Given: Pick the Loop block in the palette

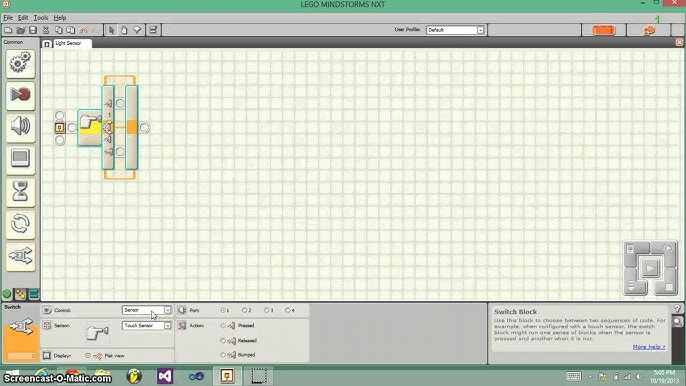Looking at the screenshot, I should (x=20, y=224).
